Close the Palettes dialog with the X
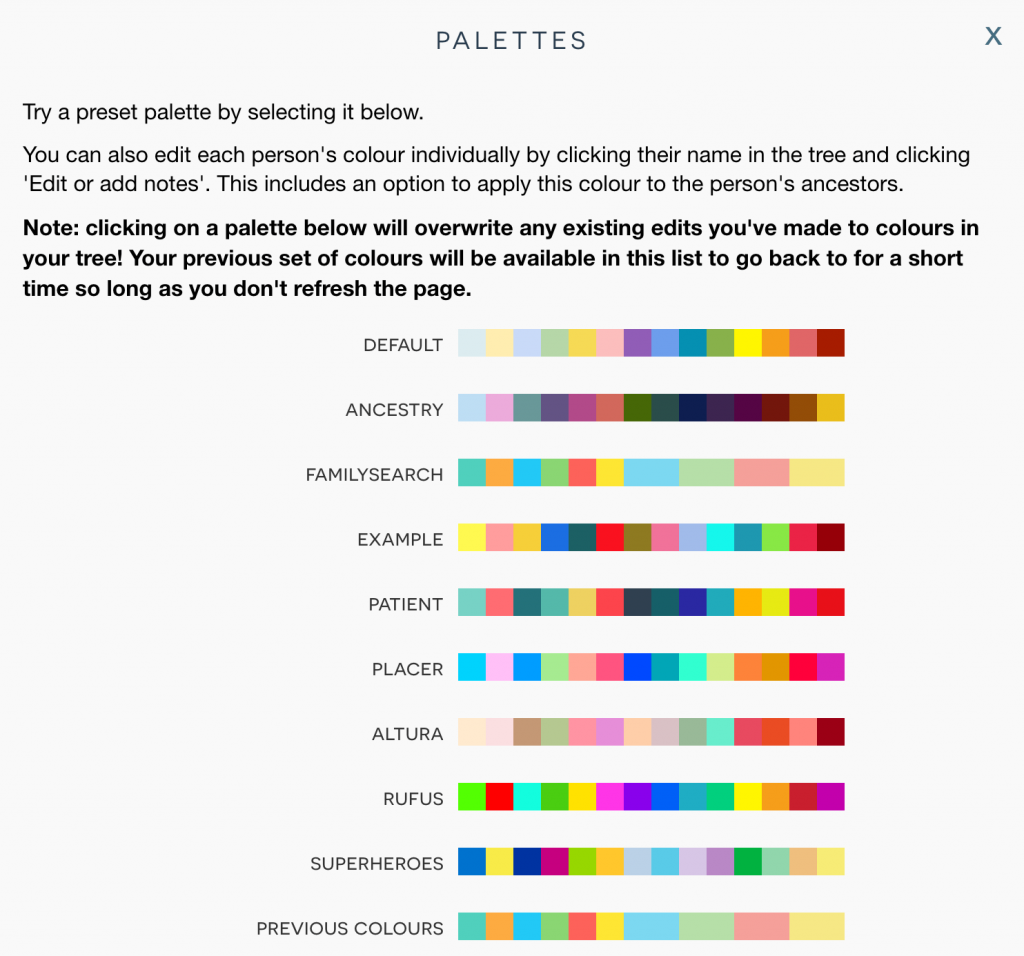The width and height of the screenshot is (1024, 956). point(993,36)
